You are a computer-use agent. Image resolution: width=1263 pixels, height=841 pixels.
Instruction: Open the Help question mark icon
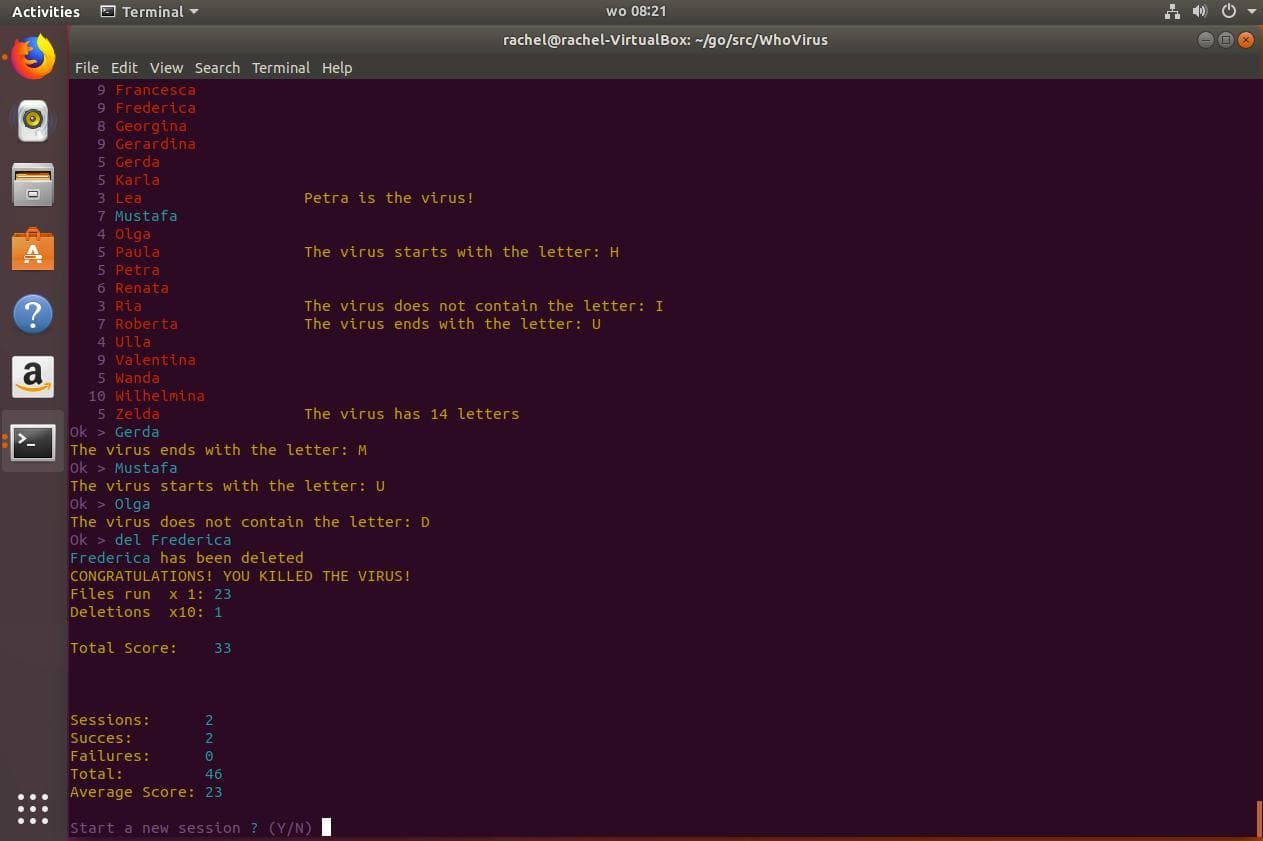[33, 313]
